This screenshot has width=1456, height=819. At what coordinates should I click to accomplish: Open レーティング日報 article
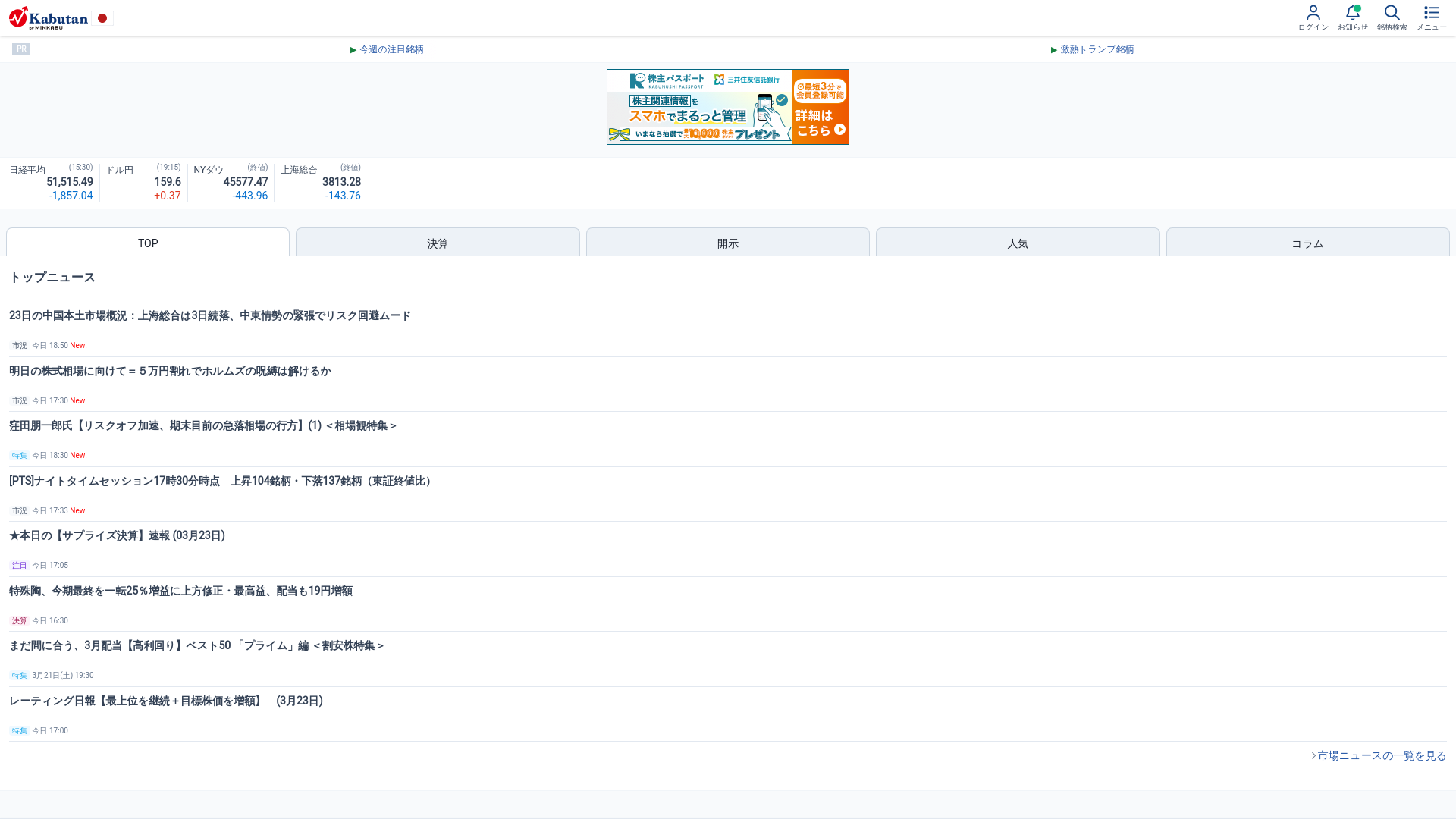point(166,701)
